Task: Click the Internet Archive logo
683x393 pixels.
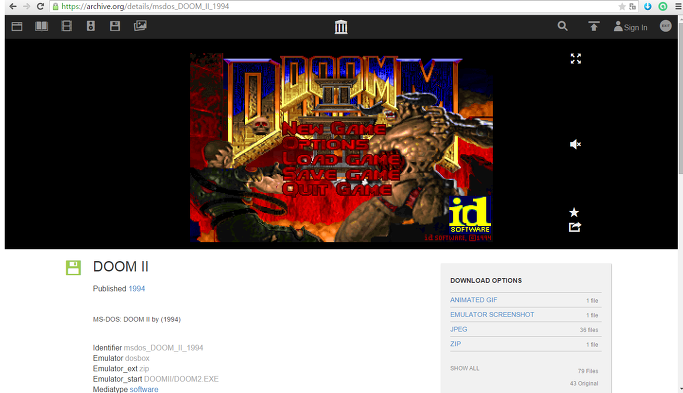Action: point(341,27)
